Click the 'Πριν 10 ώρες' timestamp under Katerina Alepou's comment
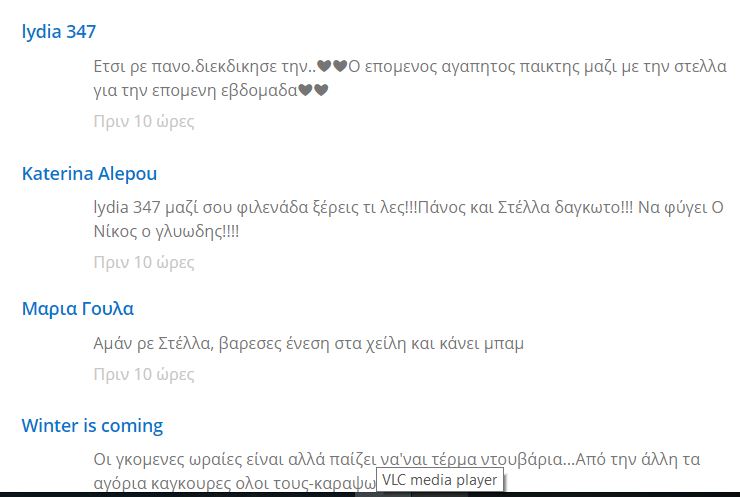Screen dimensions: 740x497 click(144, 262)
